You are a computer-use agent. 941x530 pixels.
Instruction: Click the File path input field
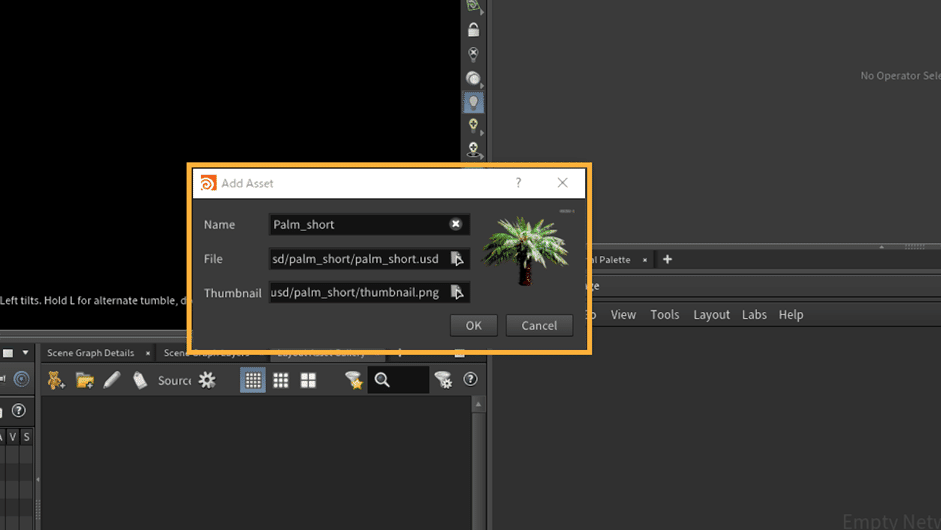358,259
